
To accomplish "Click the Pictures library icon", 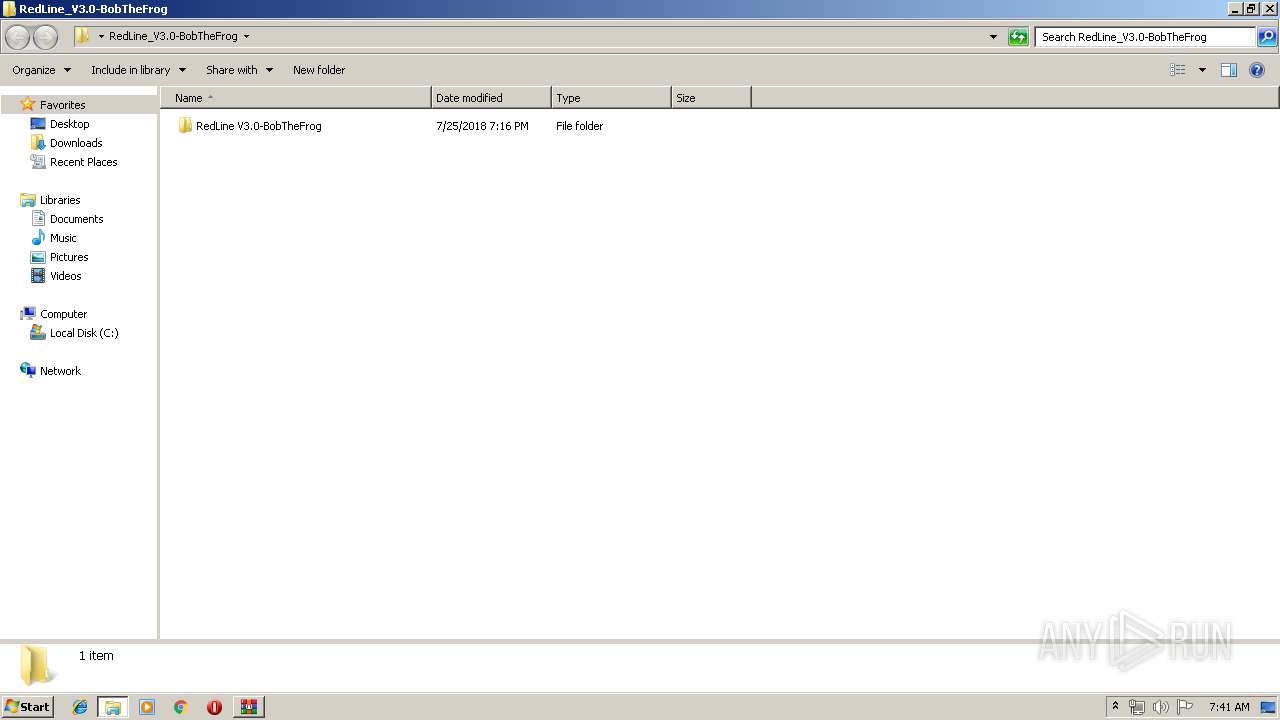I will click(38, 257).
